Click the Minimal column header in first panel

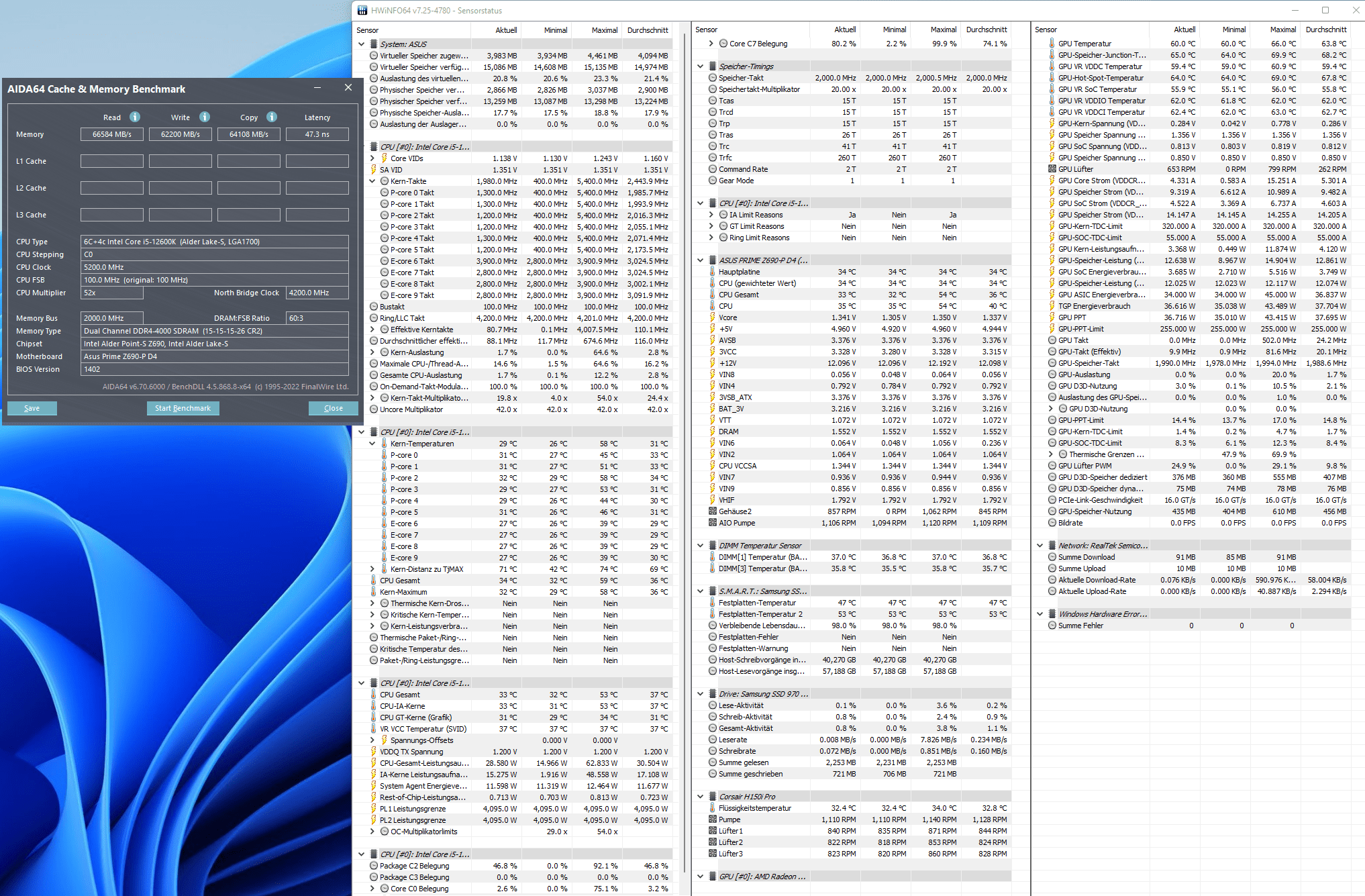(x=548, y=30)
